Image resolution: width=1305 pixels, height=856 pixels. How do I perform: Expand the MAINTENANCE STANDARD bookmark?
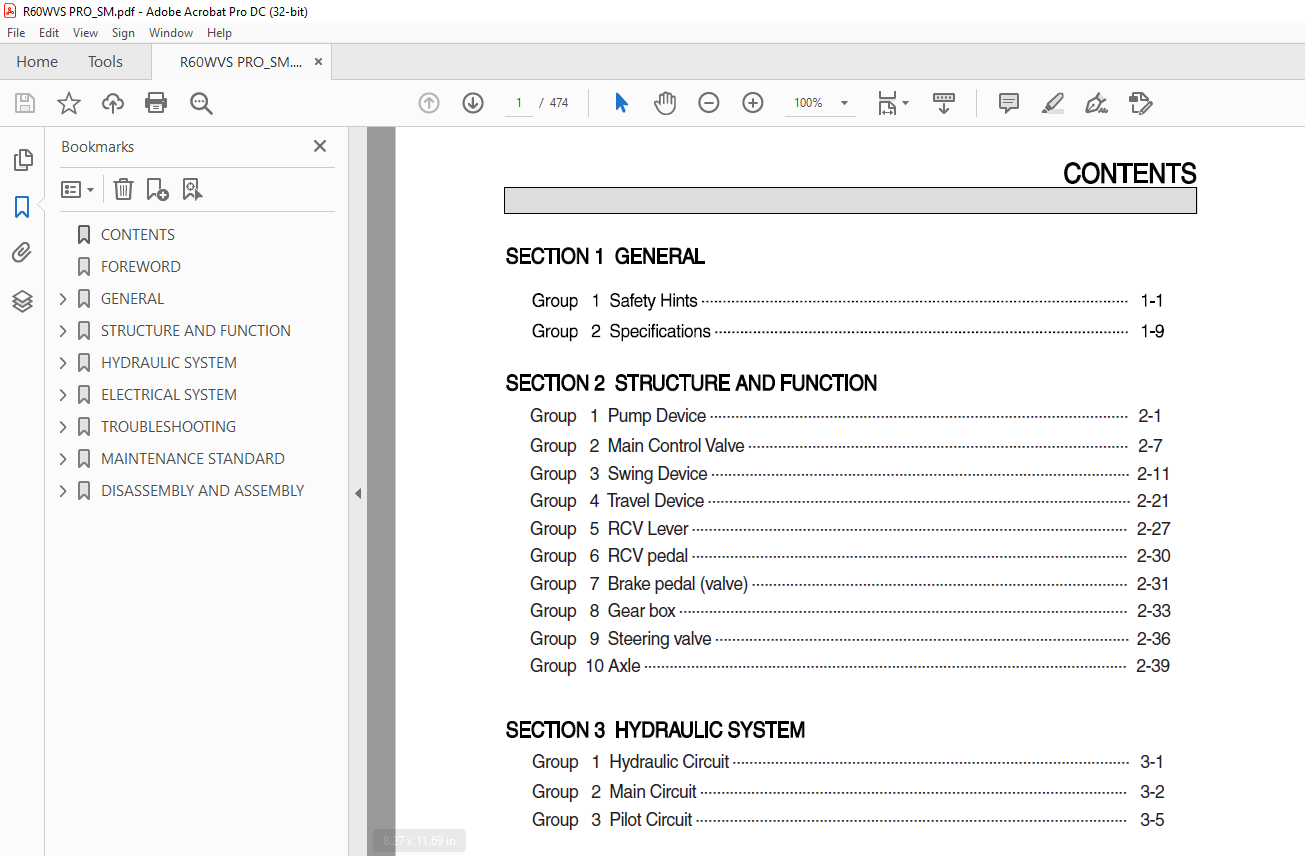click(x=63, y=459)
